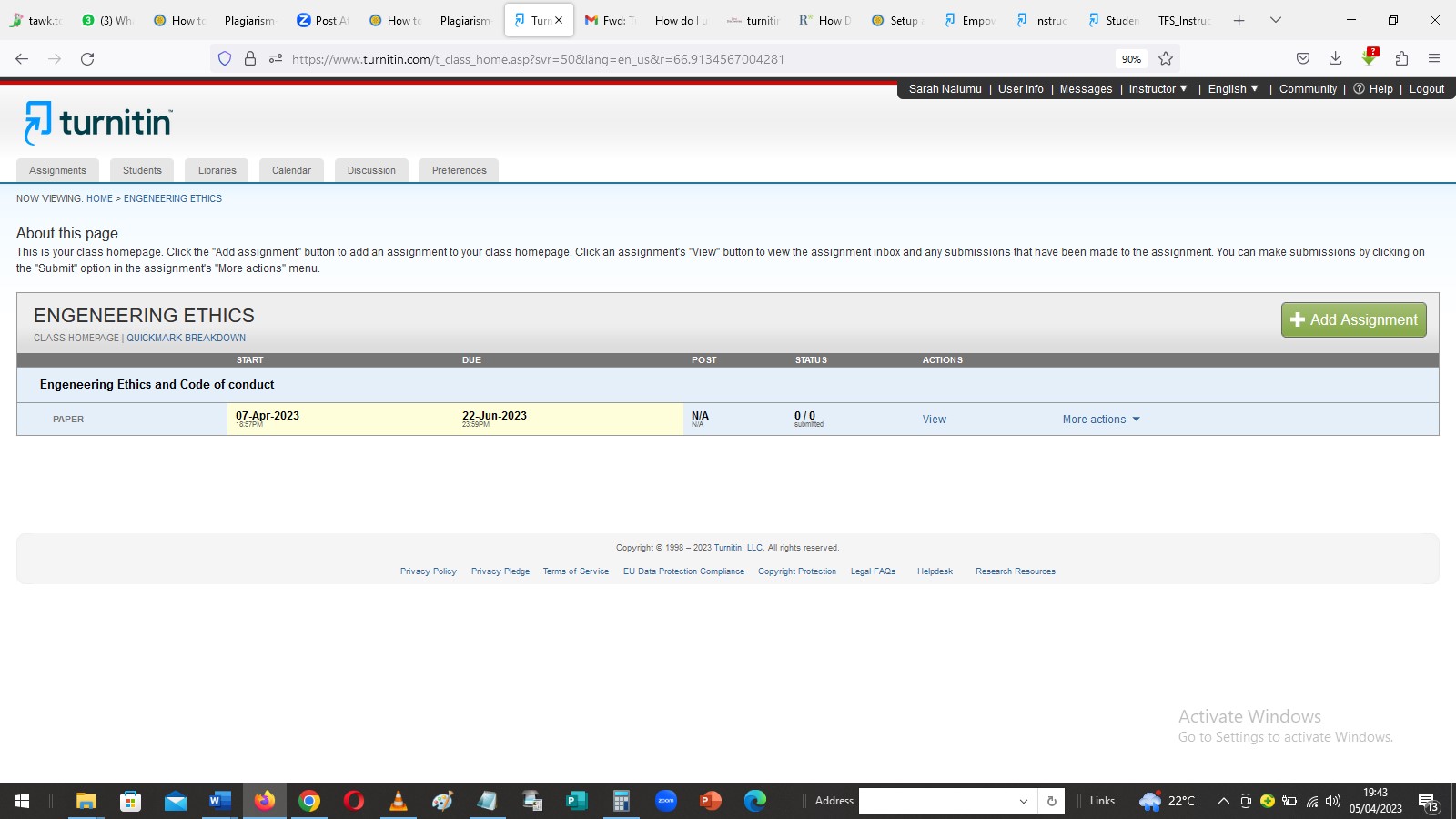The height and width of the screenshot is (819, 1456).
Task: Open Paint palette icon in taskbar
Action: coord(443,801)
